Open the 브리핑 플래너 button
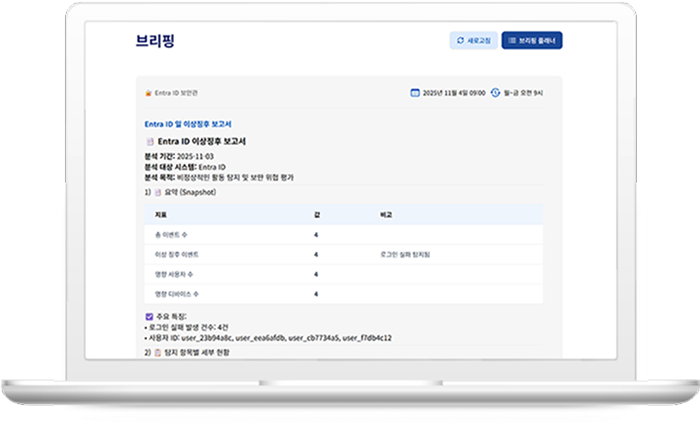The image size is (700, 423). click(x=532, y=41)
